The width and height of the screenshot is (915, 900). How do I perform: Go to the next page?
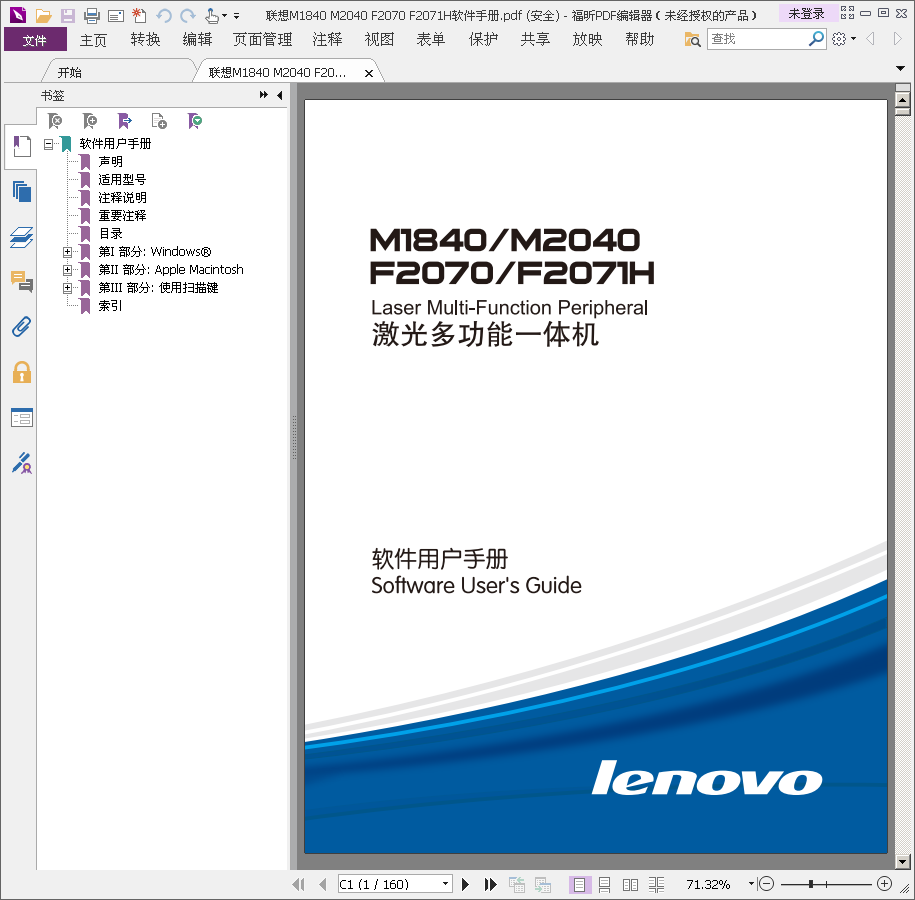465,884
